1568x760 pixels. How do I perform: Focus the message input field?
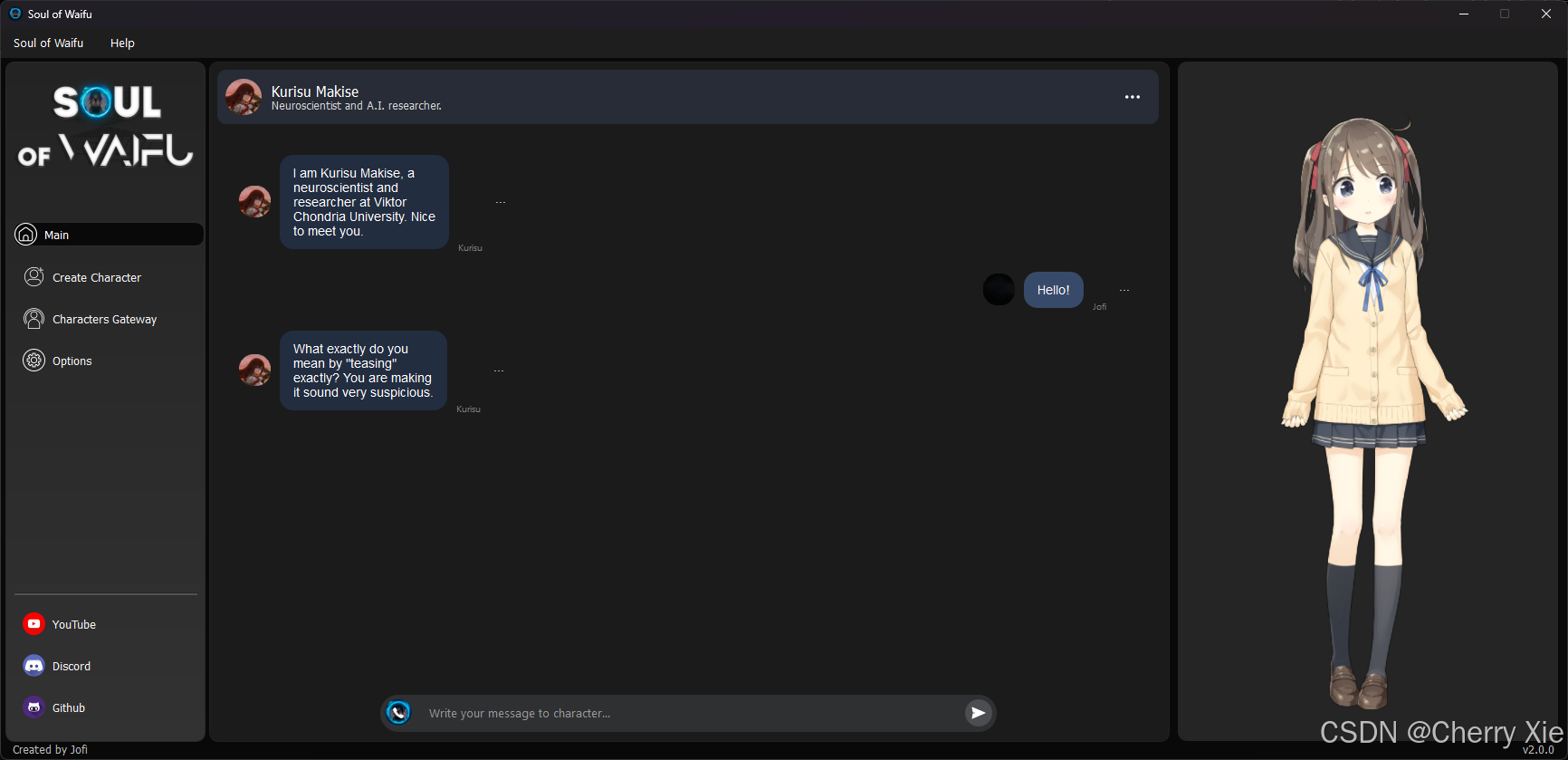688,713
